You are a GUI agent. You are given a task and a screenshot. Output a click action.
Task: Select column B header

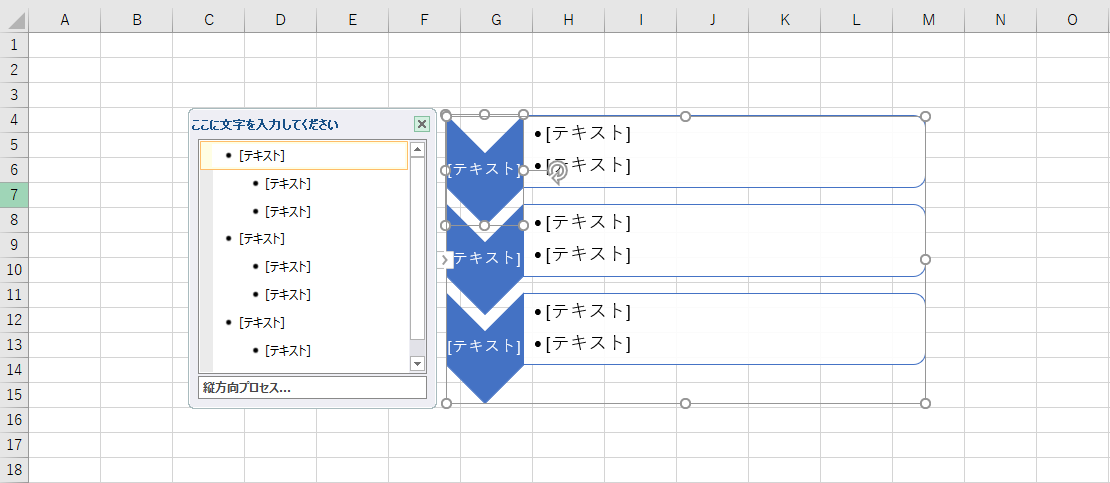point(137,20)
